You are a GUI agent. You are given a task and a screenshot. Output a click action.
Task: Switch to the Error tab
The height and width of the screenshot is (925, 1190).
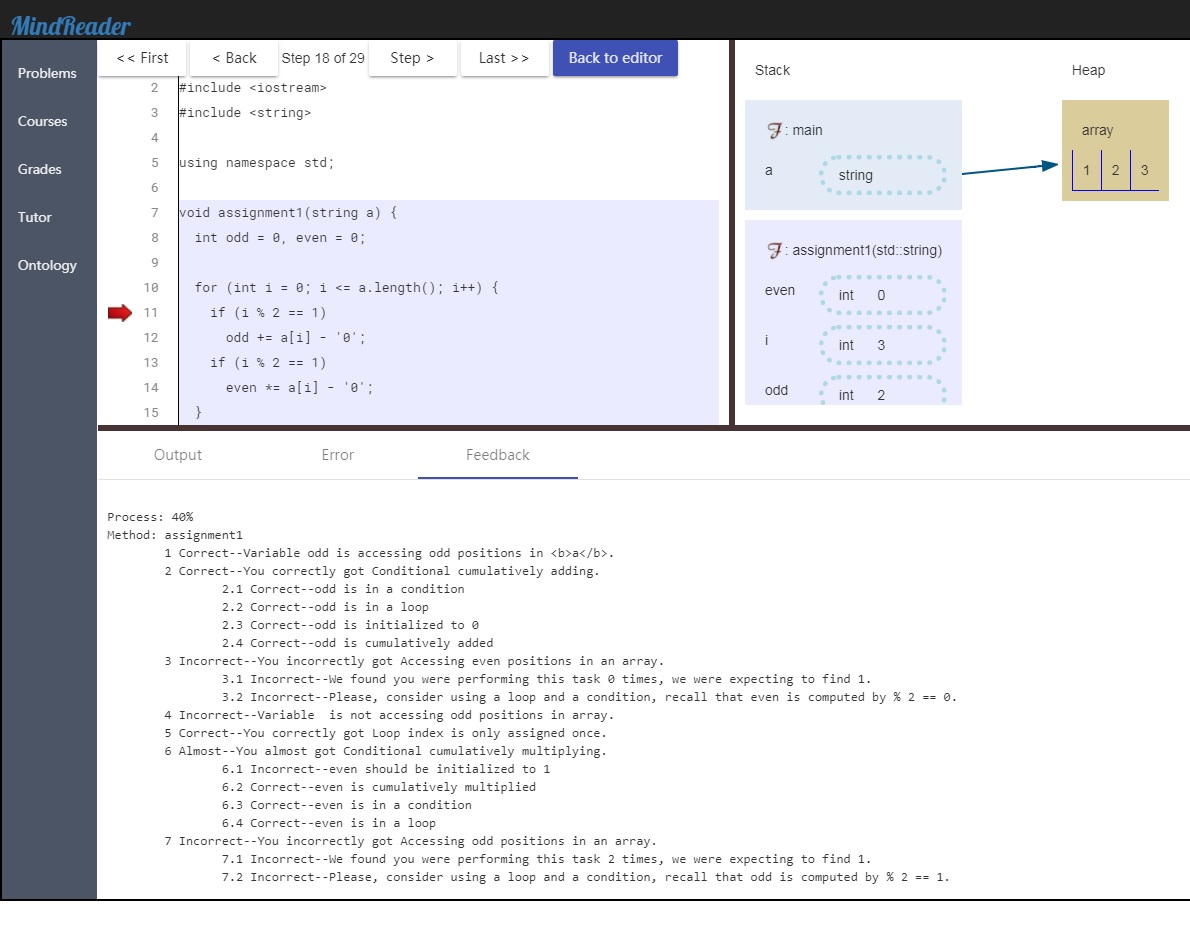coord(338,455)
